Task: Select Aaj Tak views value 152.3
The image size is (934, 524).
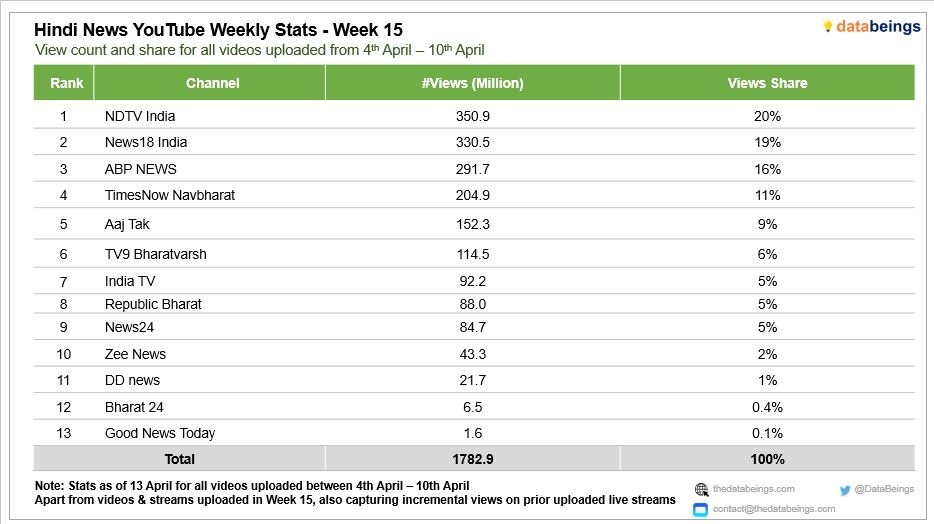Action: coord(473,224)
